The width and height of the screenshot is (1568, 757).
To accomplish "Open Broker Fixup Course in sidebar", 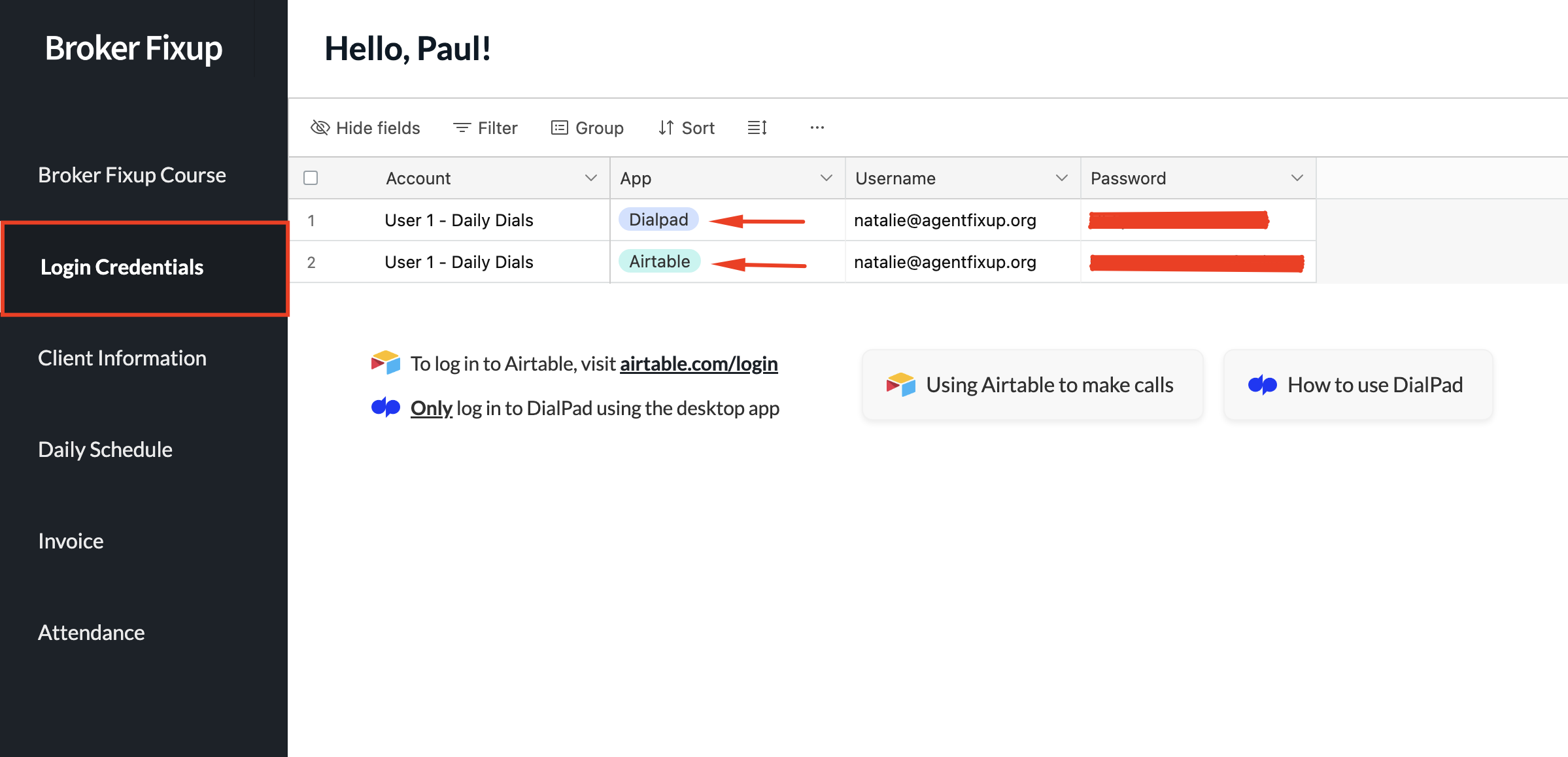I will (132, 175).
